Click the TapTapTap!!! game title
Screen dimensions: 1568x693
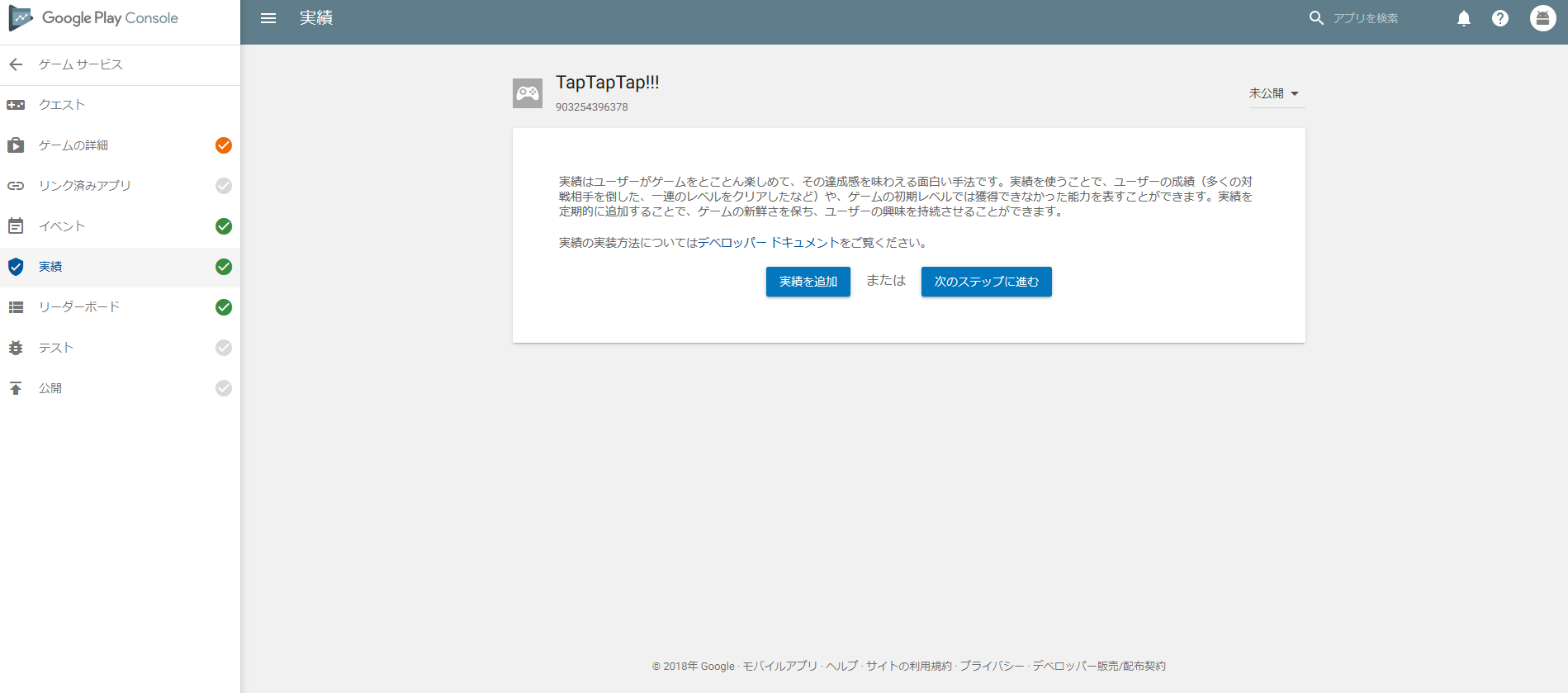pos(608,83)
